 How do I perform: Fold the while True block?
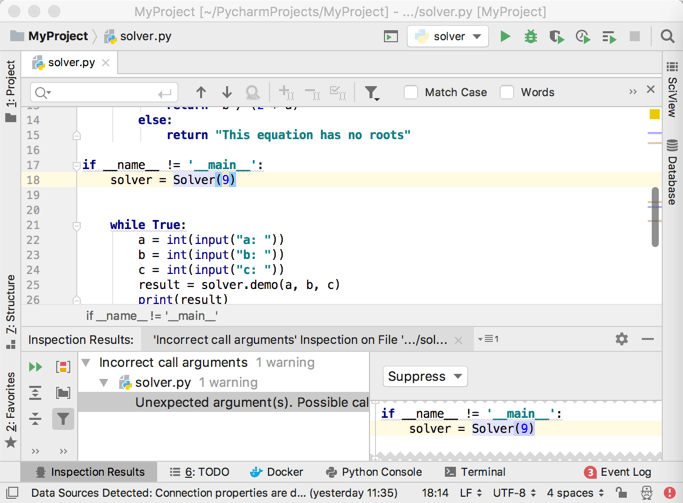[x=77, y=226]
